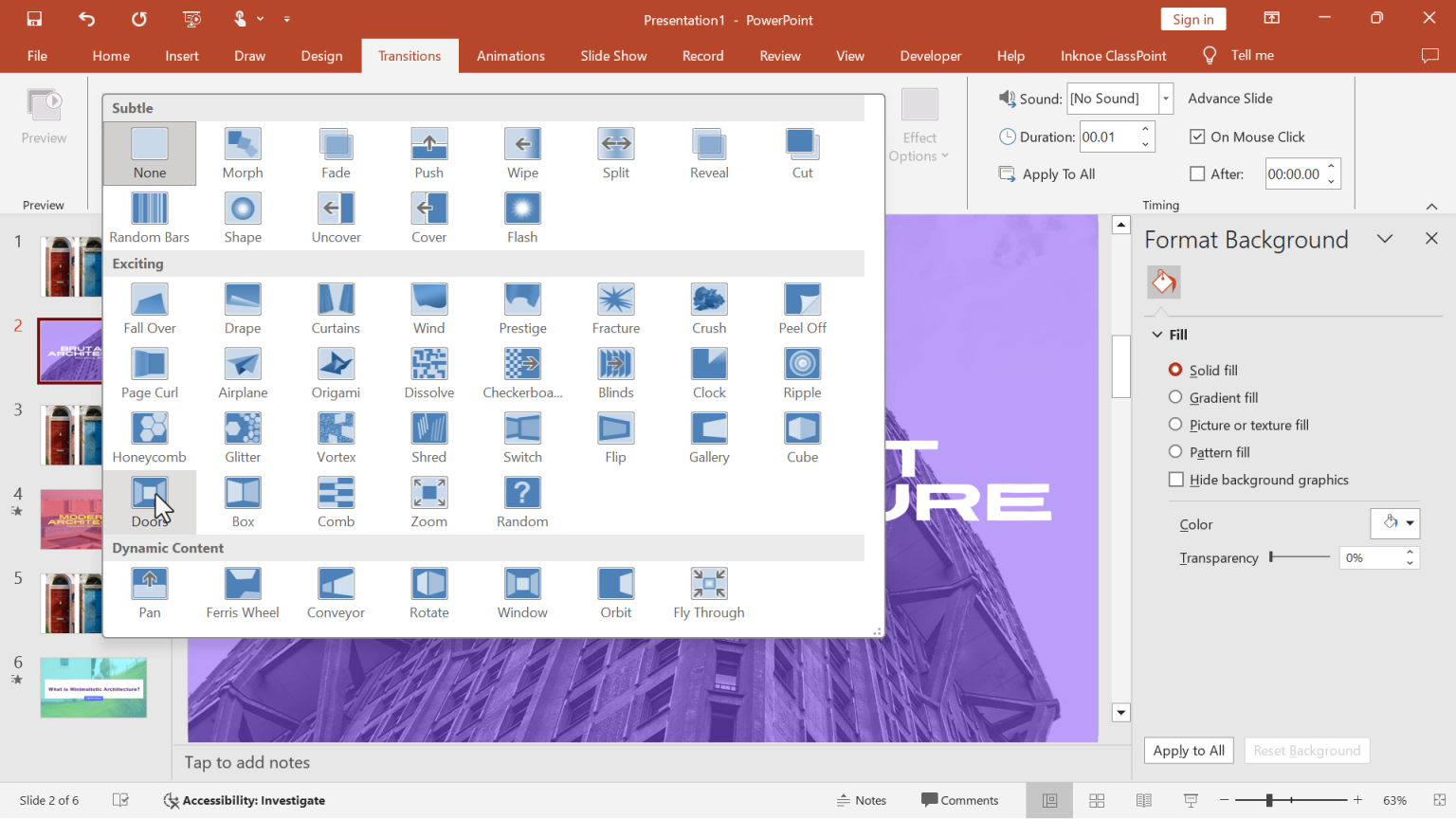This screenshot has height=819, width=1456.
Task: Pick the Random transition effect
Action: (x=522, y=500)
